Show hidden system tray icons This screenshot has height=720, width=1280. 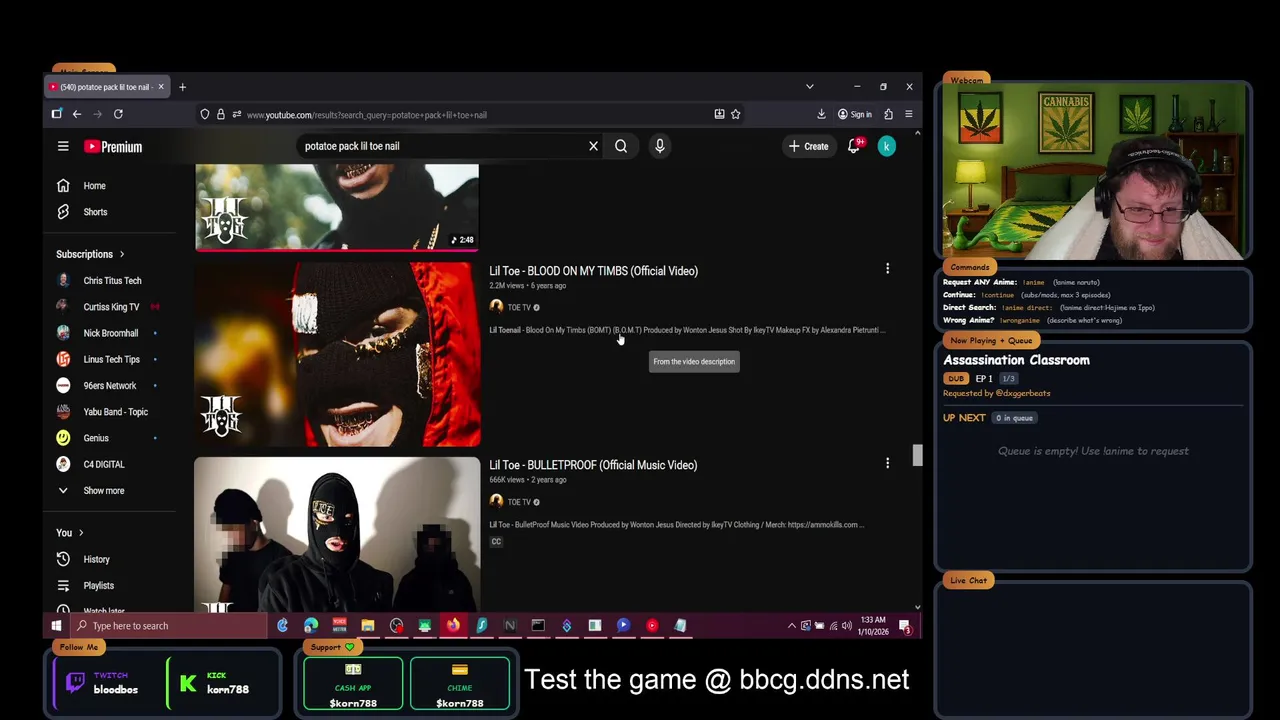tap(792, 626)
